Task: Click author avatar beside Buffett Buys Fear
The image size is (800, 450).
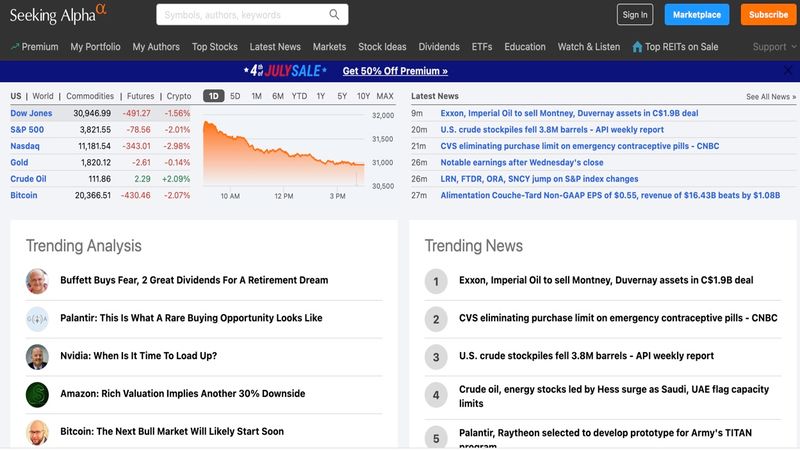Action: pyautogui.click(x=37, y=281)
